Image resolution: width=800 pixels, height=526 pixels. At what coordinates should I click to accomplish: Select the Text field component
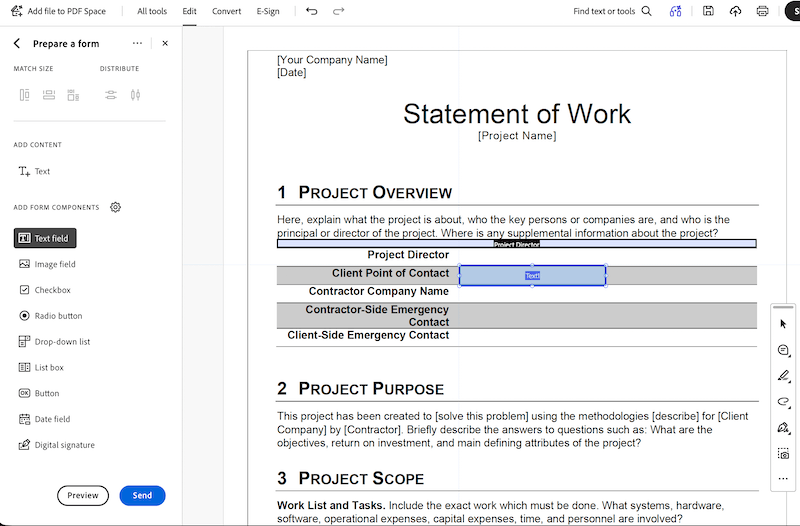click(x=45, y=238)
